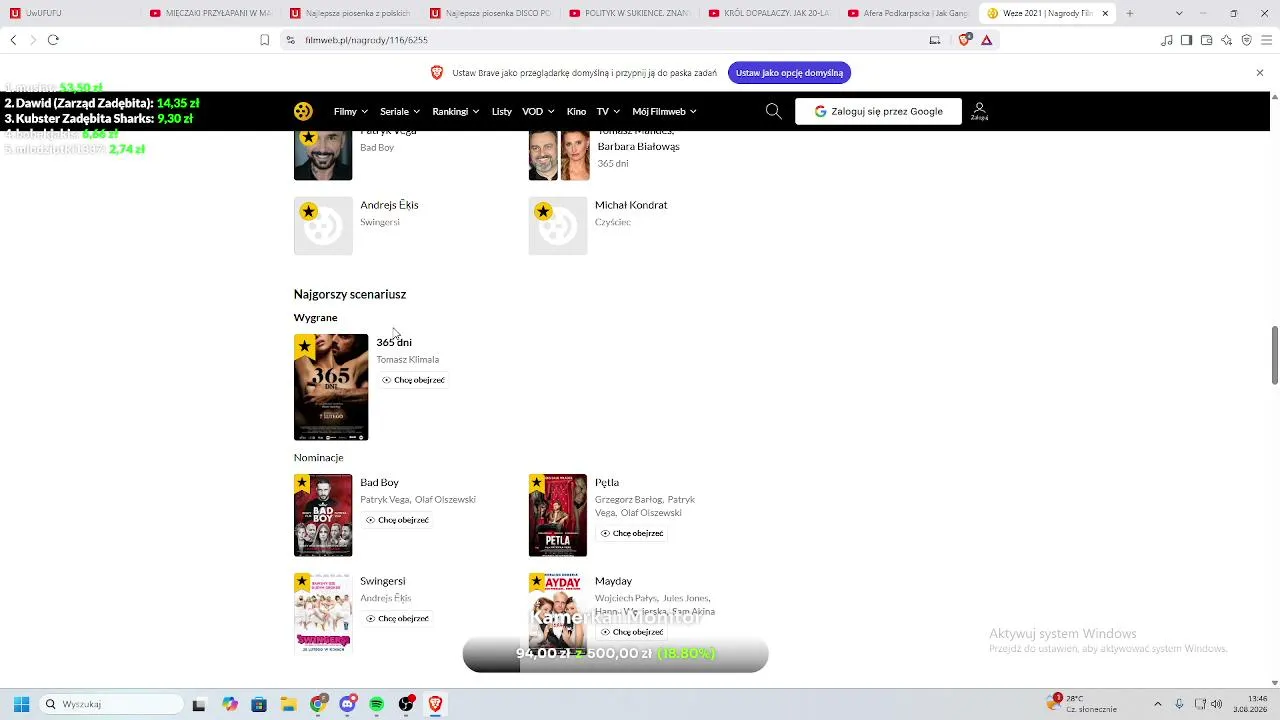Open Microsoft Store from the taskbar
Image resolution: width=1280 pixels, height=720 pixels.
[259, 704]
